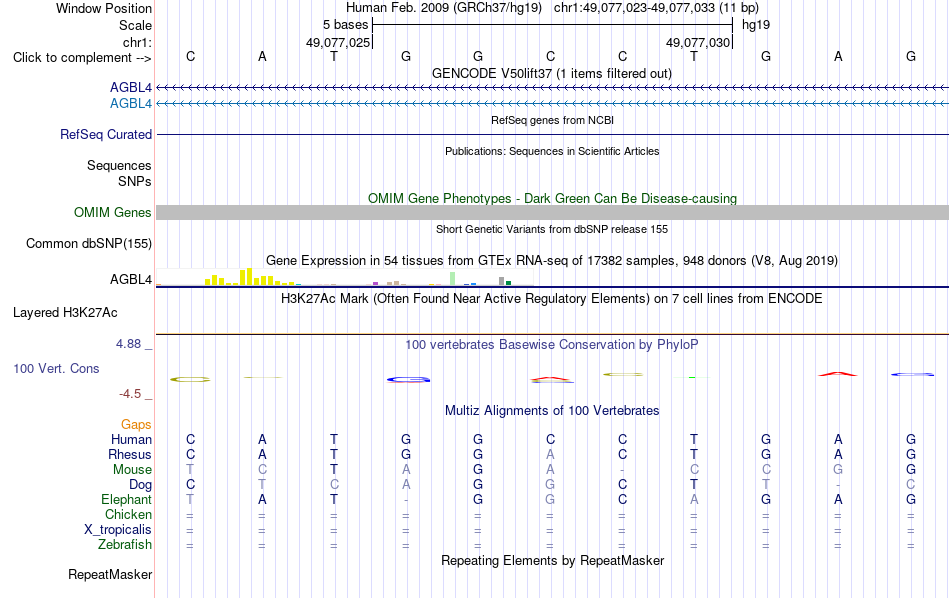
Task: Click the GTEx AGBL4 expression bar chart
Action: click(x=345, y=278)
